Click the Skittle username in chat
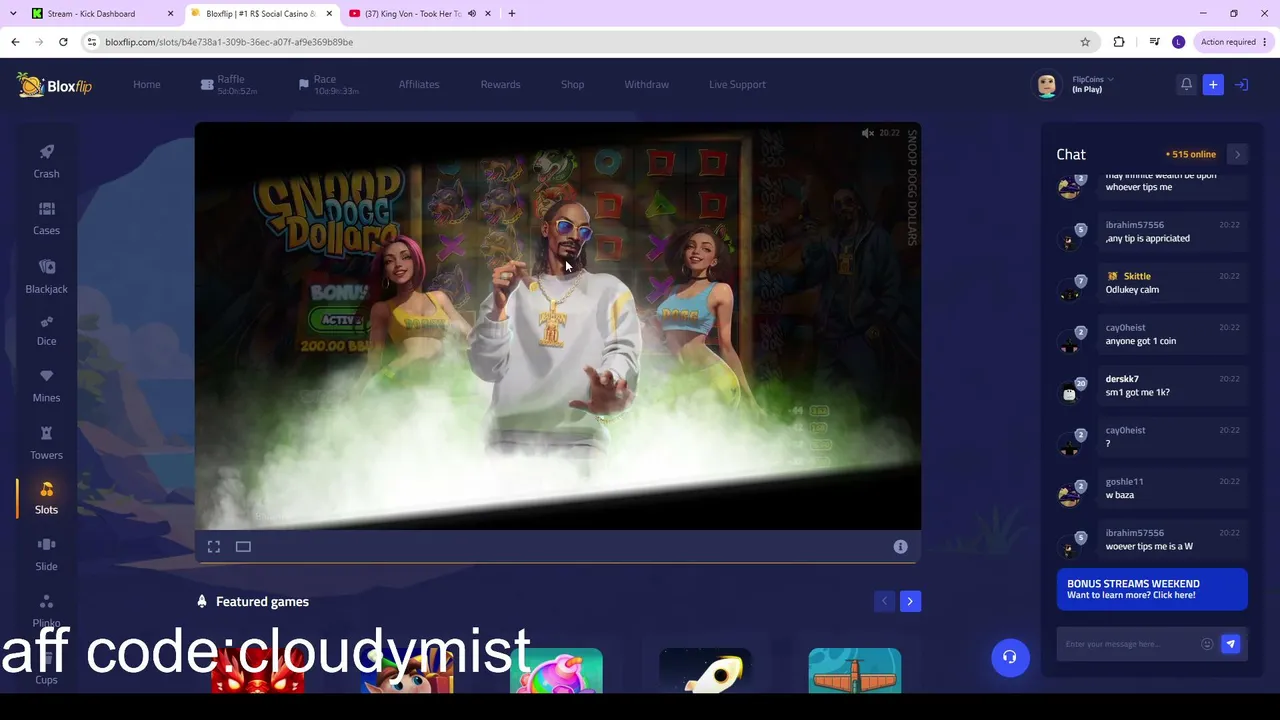This screenshot has width=1280, height=720. point(1137,276)
